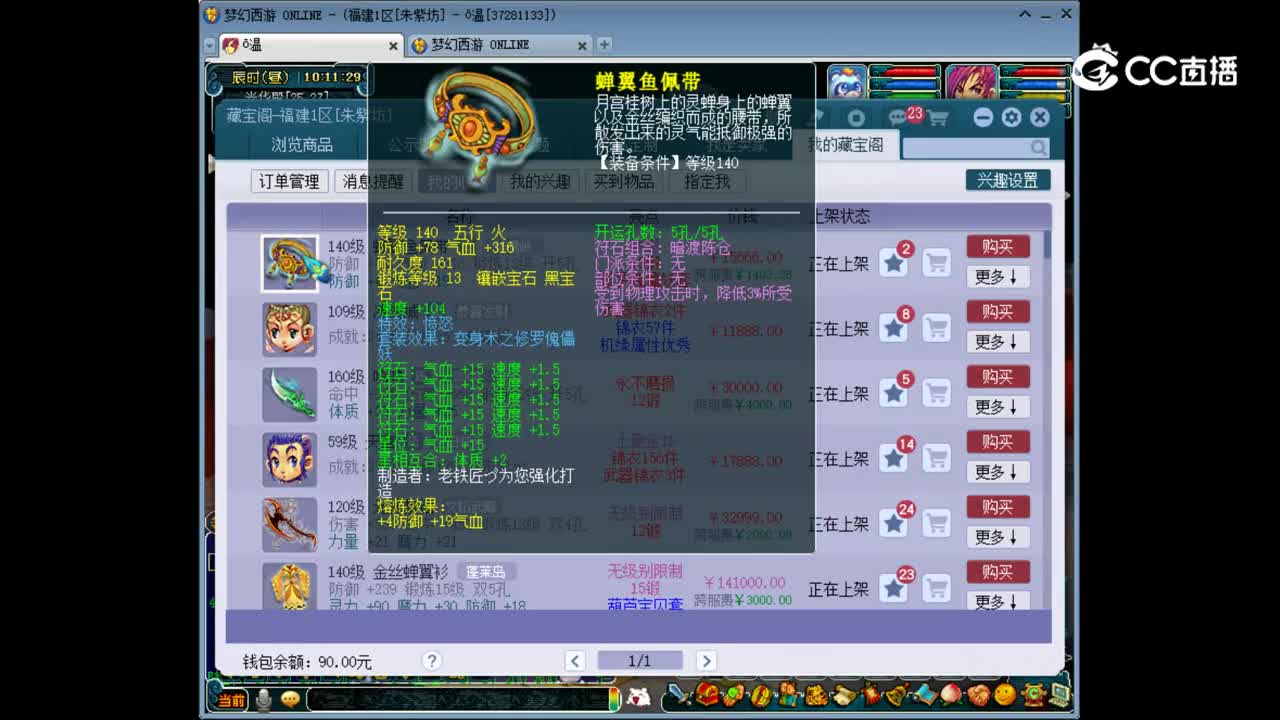Click 购买 for the 160级 item

[x=997, y=377]
